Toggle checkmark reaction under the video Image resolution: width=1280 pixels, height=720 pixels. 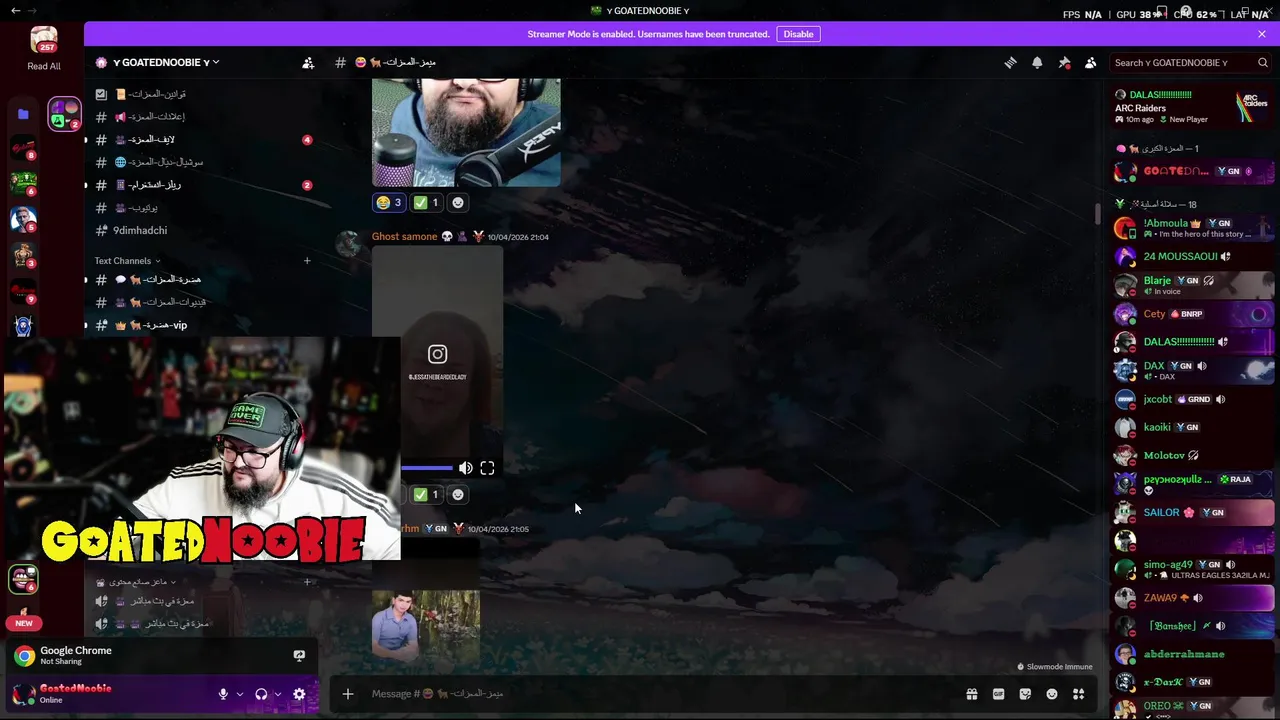pos(427,494)
